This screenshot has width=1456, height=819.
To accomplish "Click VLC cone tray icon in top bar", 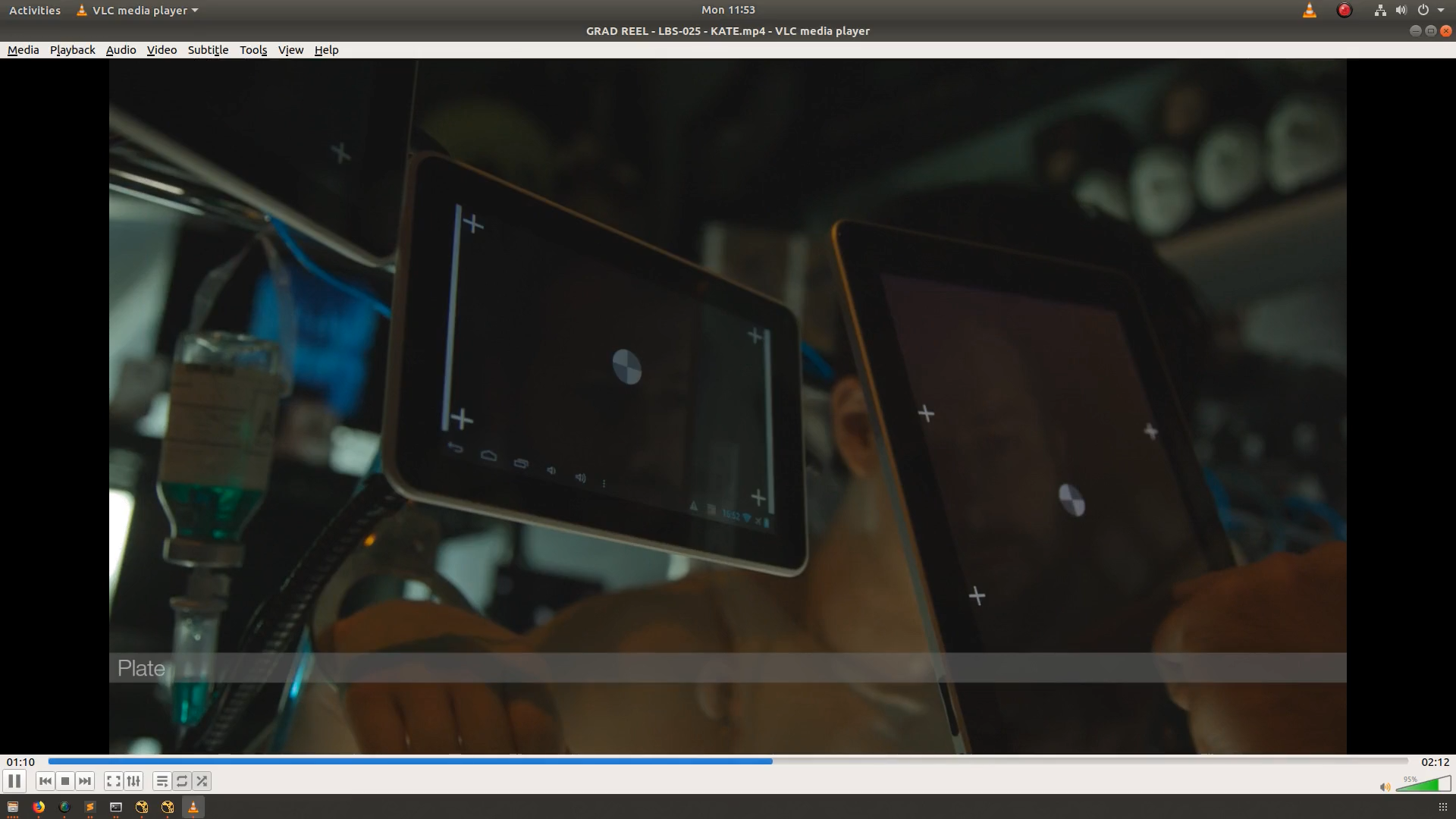I will point(1310,11).
